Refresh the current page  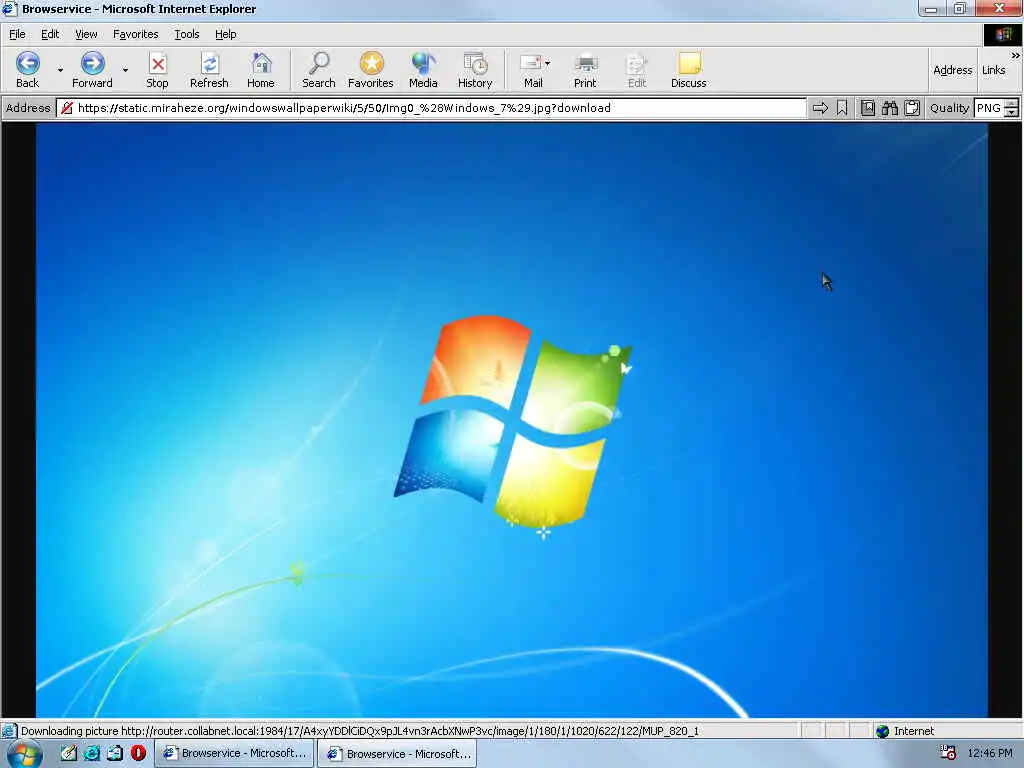[209, 70]
